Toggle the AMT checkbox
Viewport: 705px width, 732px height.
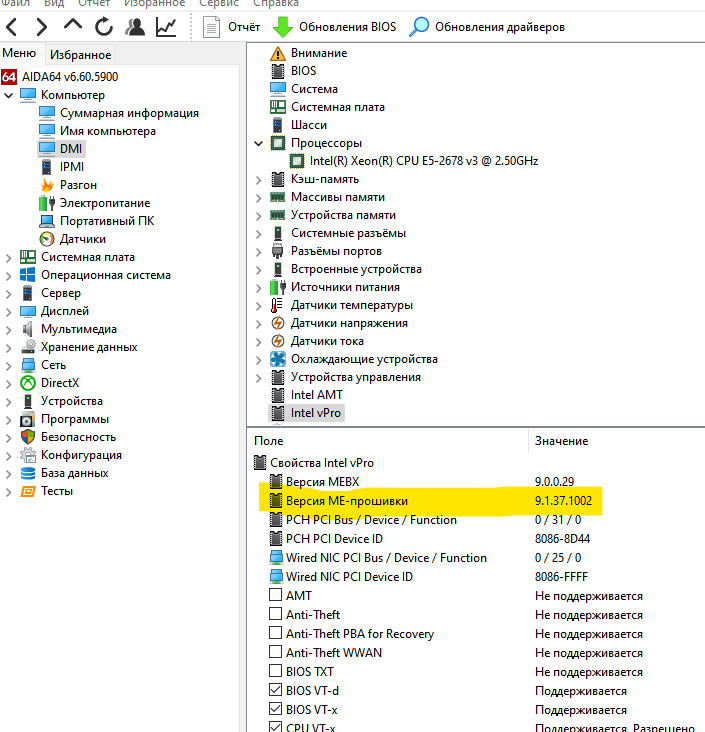[x=275, y=595]
